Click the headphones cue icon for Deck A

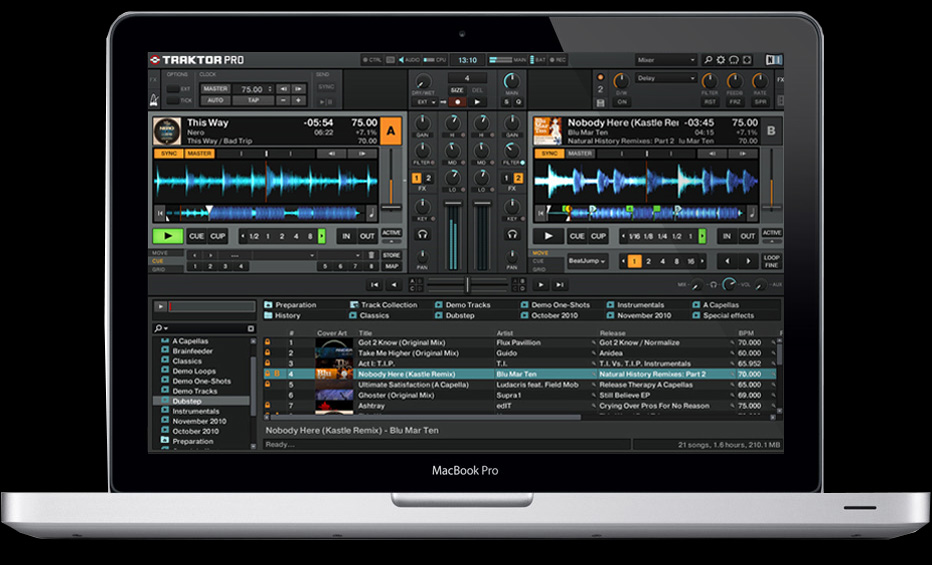point(422,234)
